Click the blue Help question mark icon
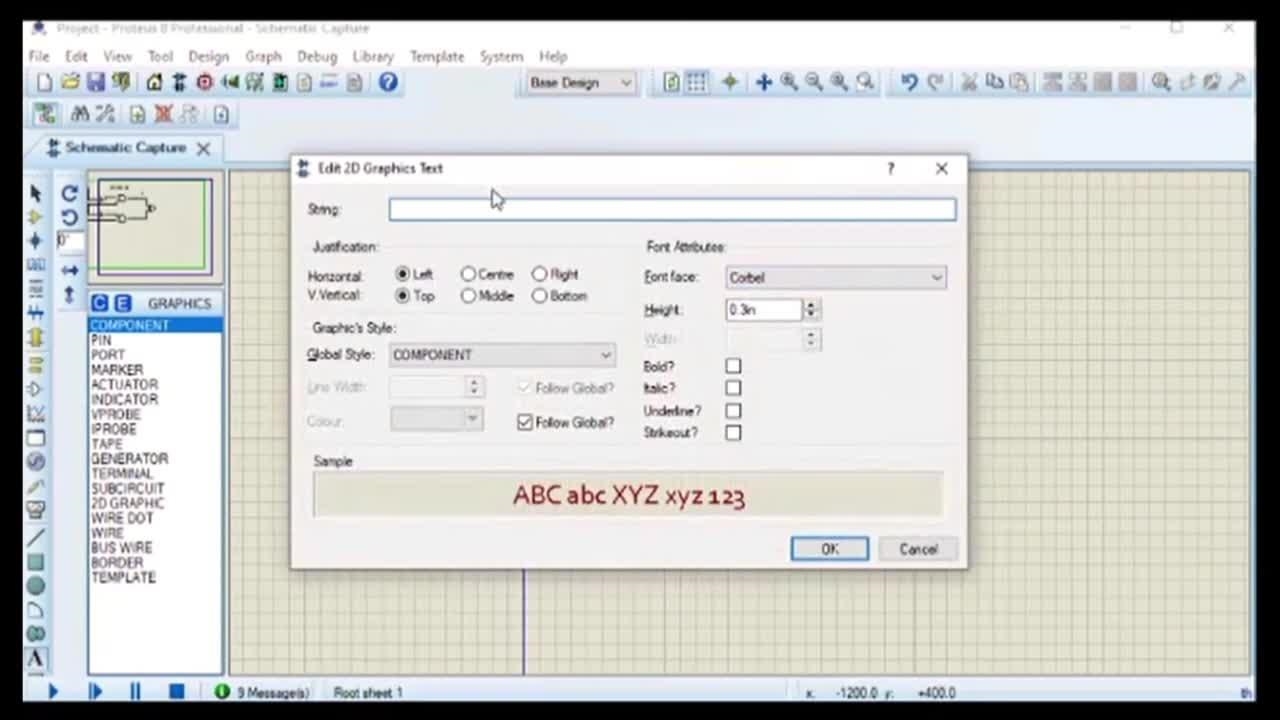 [388, 83]
